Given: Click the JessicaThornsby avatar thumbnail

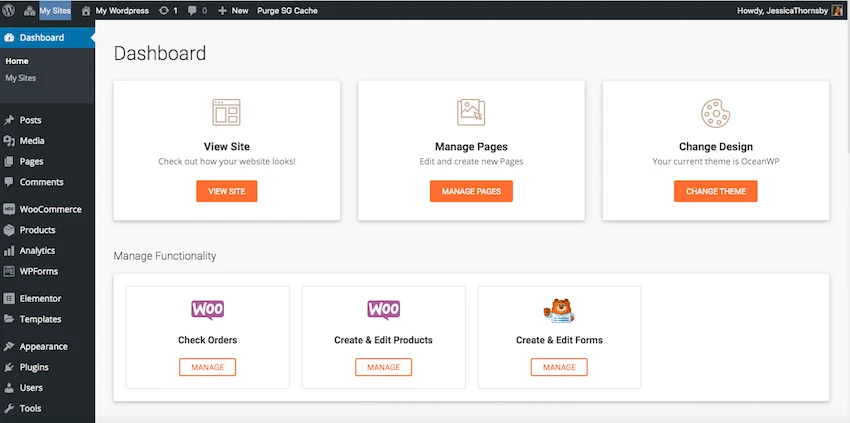Looking at the screenshot, I should click(838, 10).
